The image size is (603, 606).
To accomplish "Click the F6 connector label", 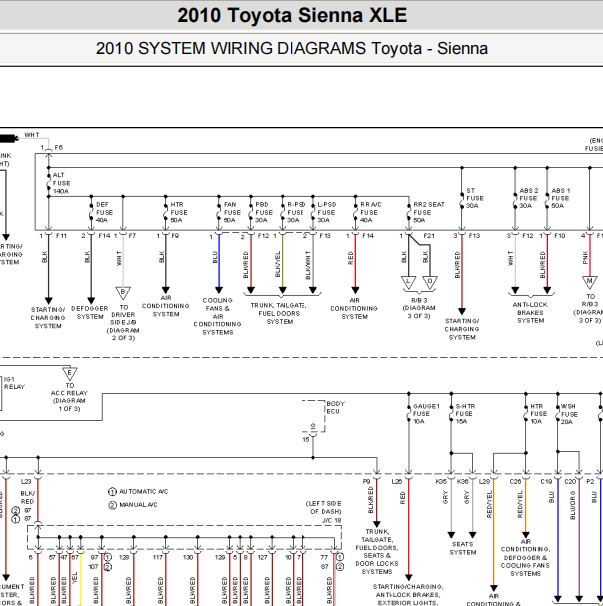I will coord(59,147).
